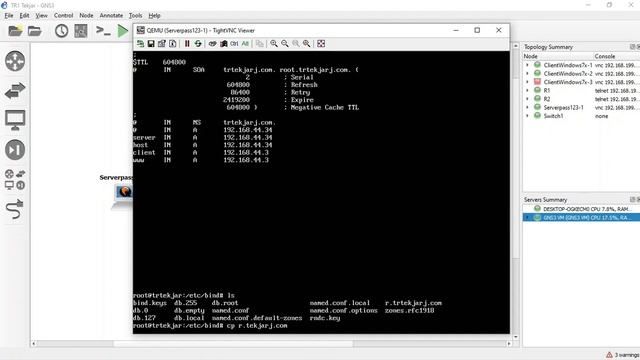The height and width of the screenshot is (360, 640).
Task: Select Switch1 in Topology Summary
Action: click(x=582, y=116)
